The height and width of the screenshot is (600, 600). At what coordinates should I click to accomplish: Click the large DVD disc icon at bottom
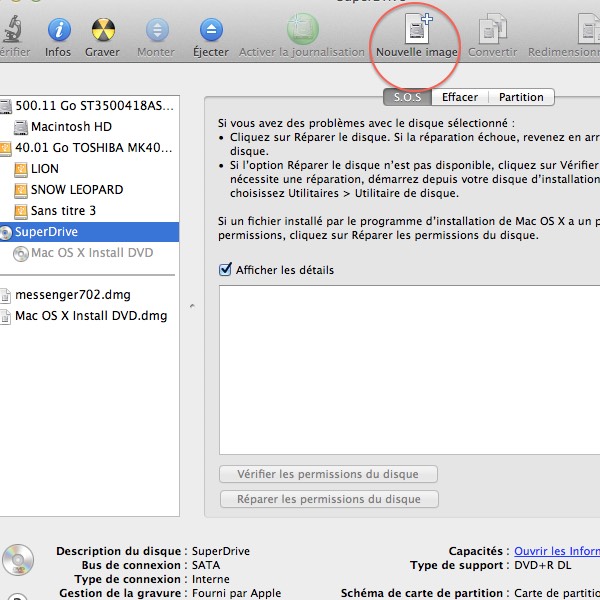pyautogui.click(x=18, y=560)
